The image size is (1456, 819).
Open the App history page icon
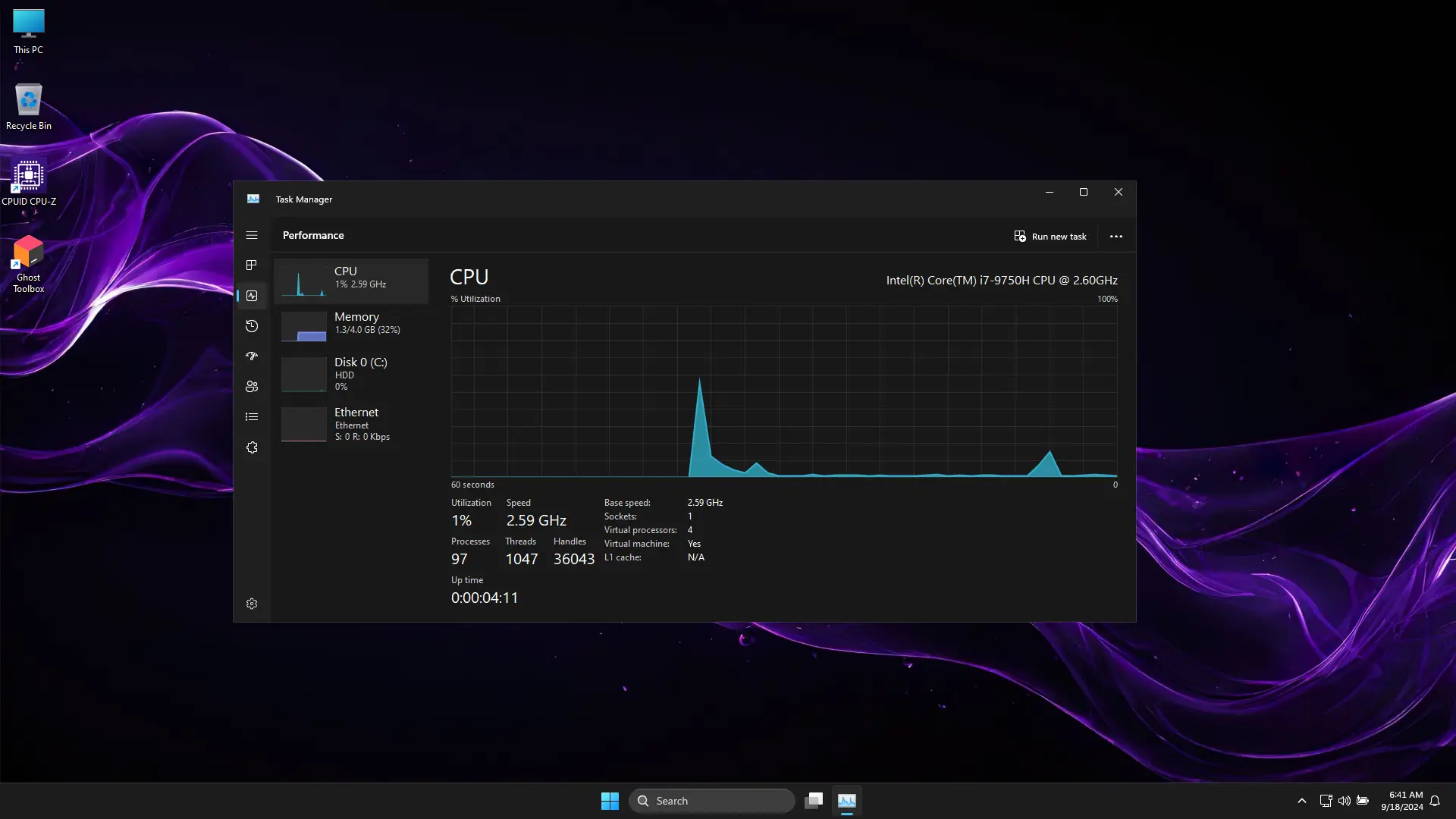tap(252, 326)
